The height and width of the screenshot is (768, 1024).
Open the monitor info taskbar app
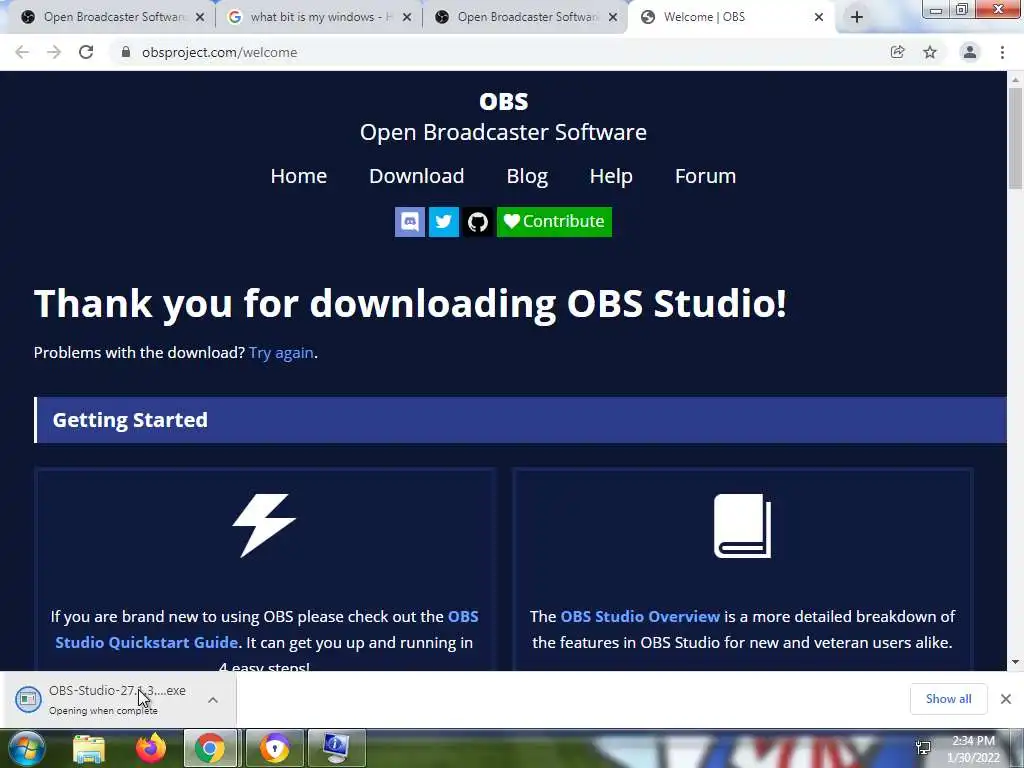336,748
